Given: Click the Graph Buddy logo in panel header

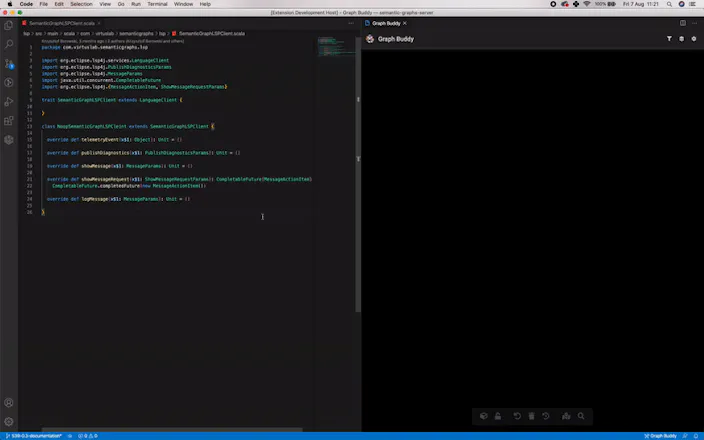Looking at the screenshot, I should point(370,39).
